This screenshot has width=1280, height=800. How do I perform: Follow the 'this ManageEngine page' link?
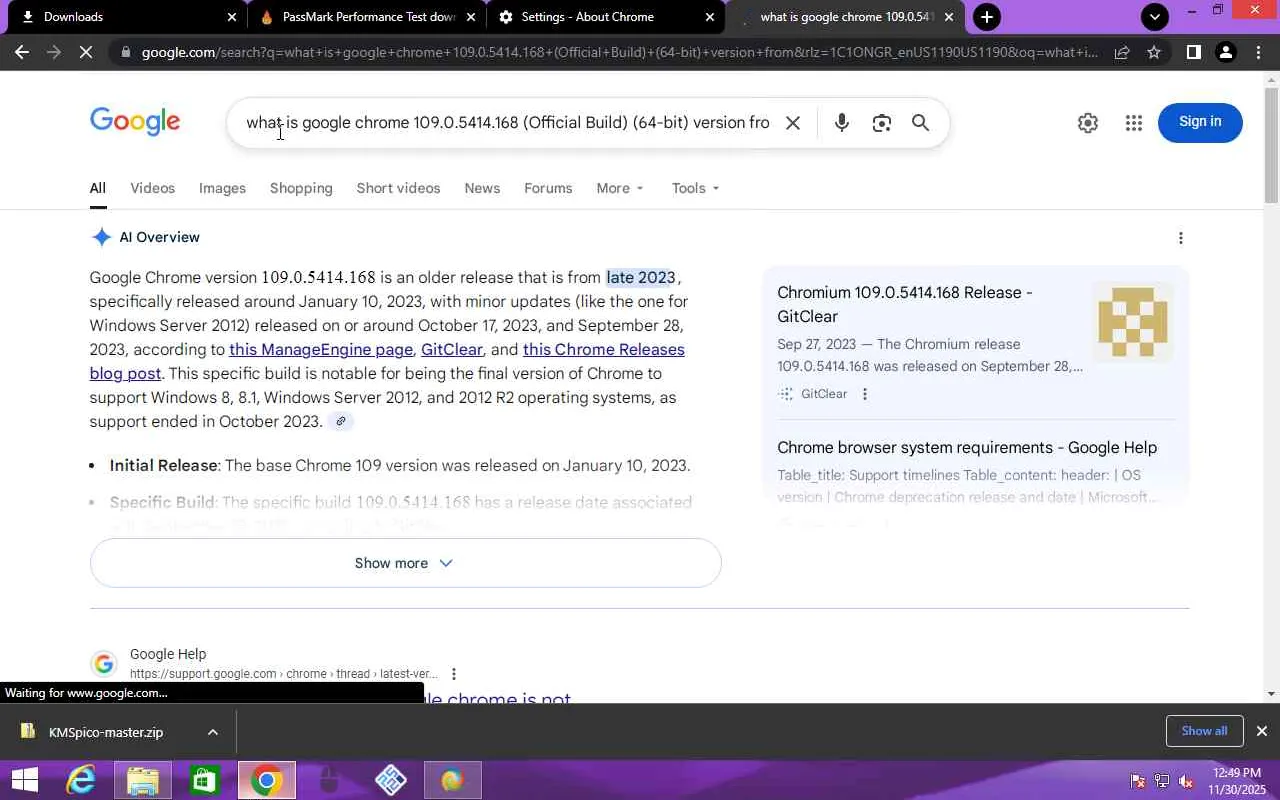(x=321, y=350)
